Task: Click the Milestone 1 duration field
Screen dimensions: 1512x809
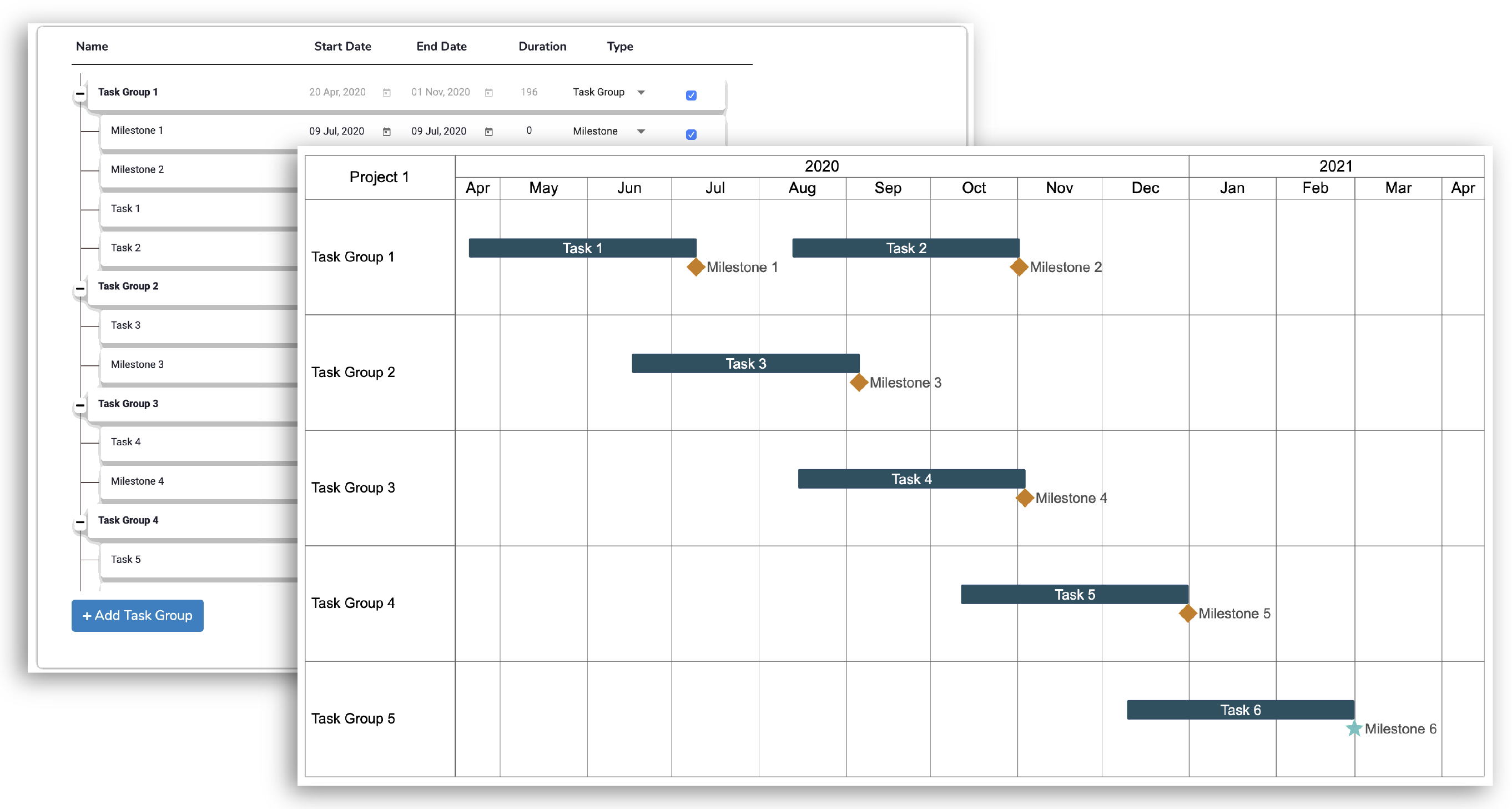Action: [x=529, y=131]
